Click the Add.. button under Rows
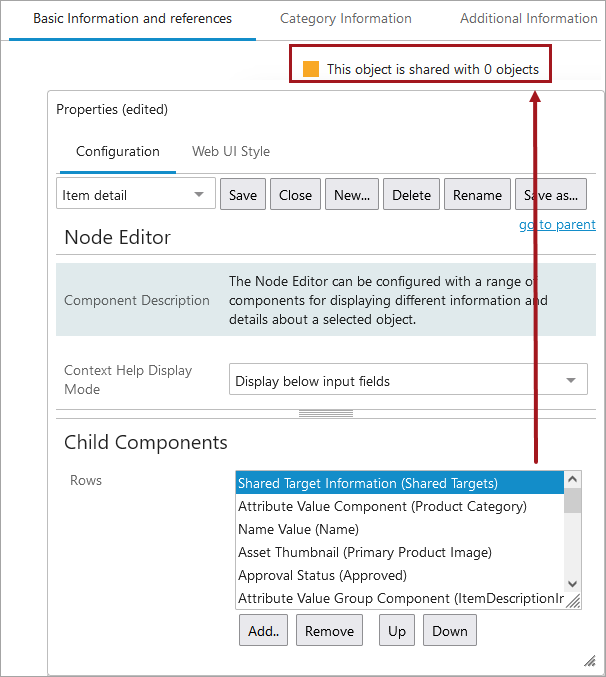Image resolution: width=606 pixels, height=677 pixels. [x=263, y=631]
